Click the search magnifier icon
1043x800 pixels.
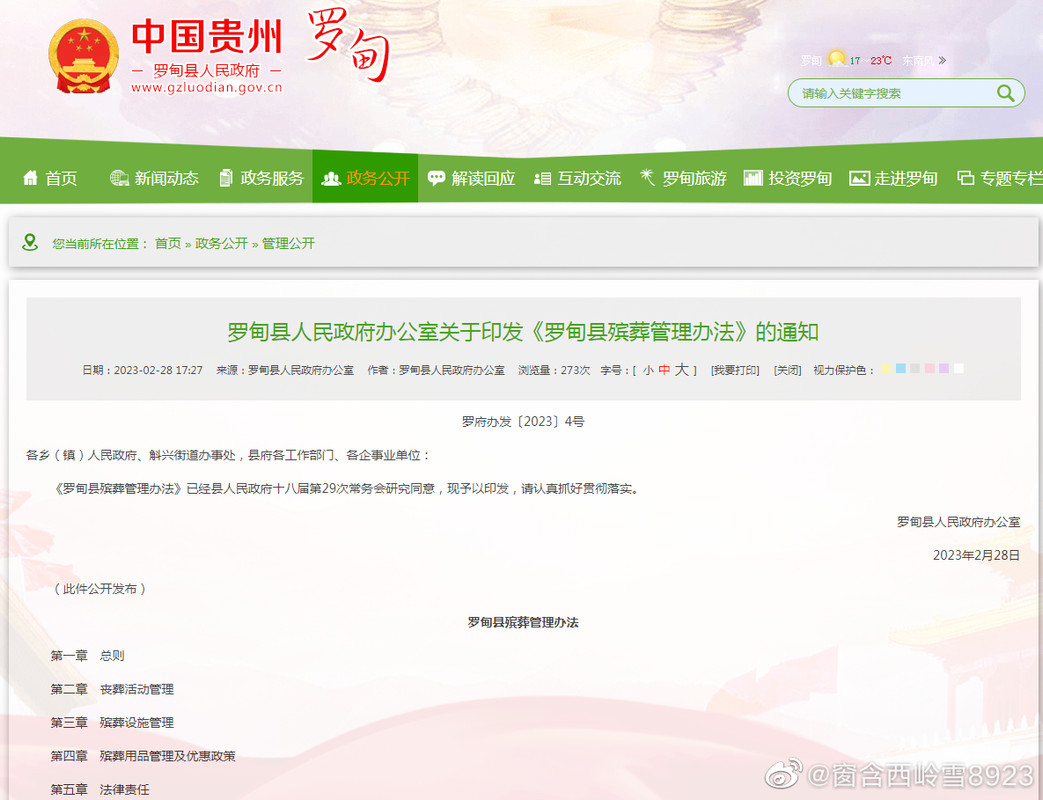(x=1005, y=93)
